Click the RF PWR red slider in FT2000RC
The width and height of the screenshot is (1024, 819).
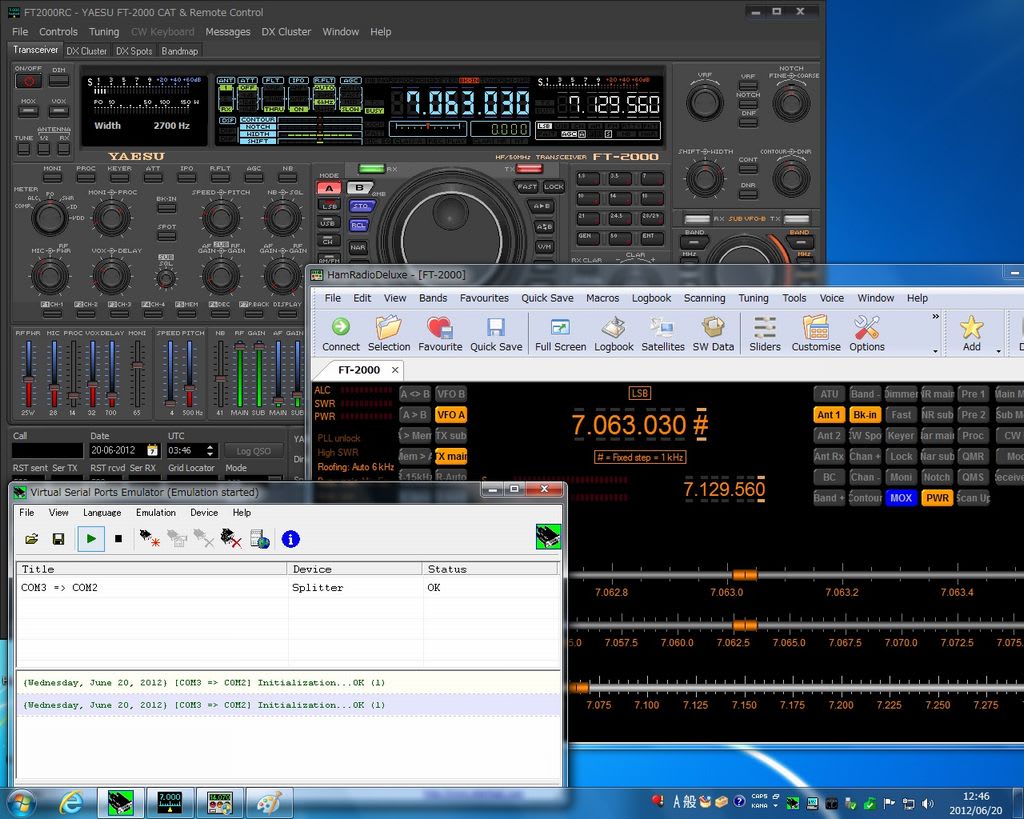click(x=28, y=374)
